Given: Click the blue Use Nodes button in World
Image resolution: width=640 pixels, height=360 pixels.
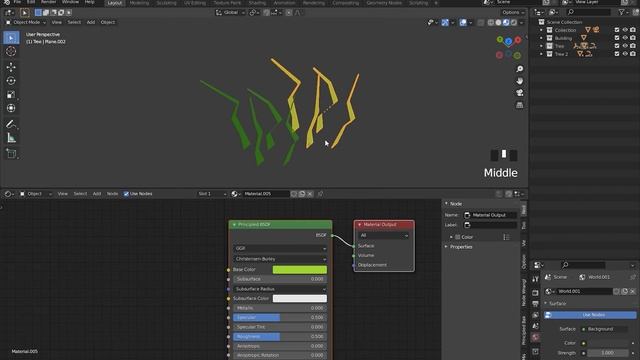Looking at the screenshot, I should point(590,315).
